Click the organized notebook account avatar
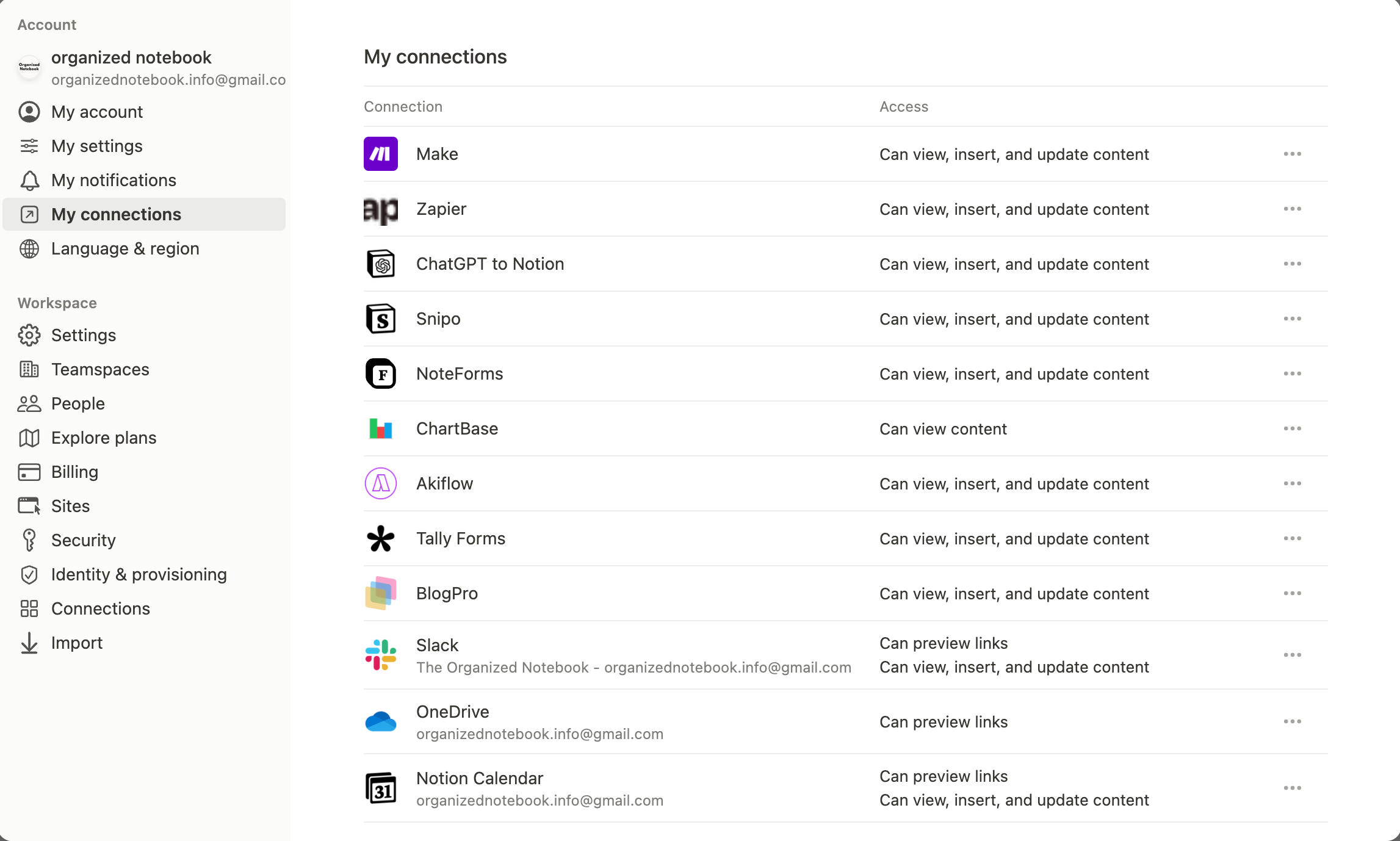This screenshot has height=841, width=1400. [29, 67]
